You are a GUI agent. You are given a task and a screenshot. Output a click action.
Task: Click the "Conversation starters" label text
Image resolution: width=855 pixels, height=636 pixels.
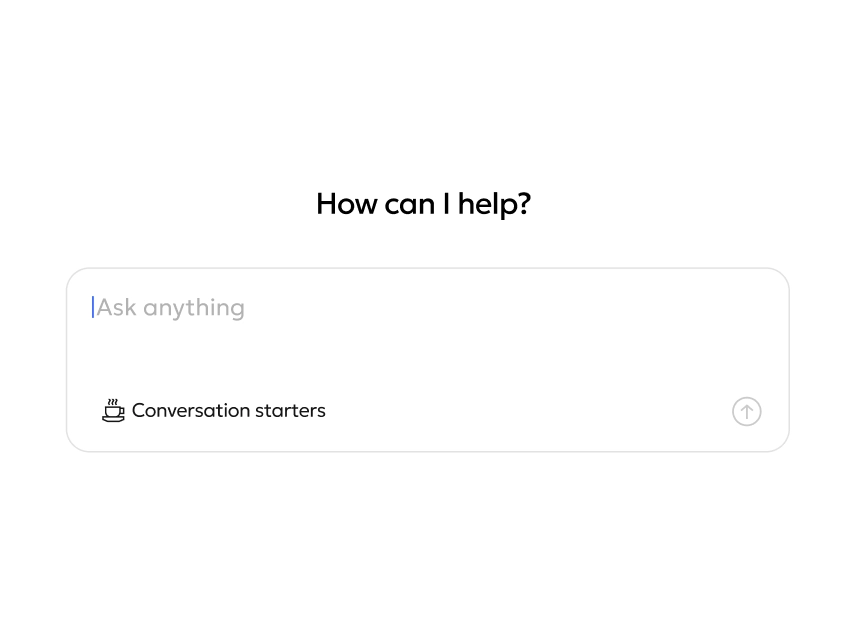[x=229, y=410]
